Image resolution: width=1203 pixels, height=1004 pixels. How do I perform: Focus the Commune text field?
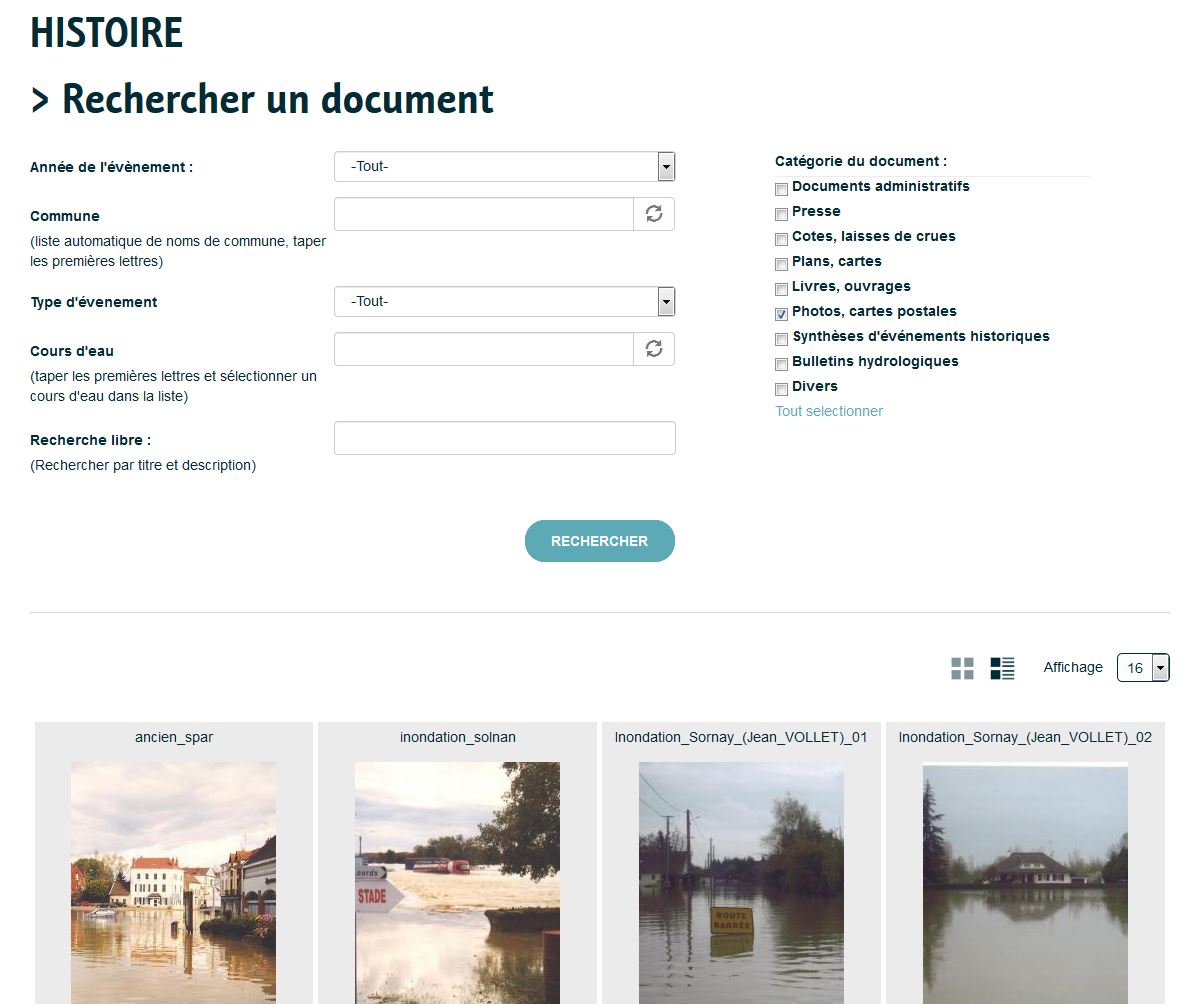[484, 214]
